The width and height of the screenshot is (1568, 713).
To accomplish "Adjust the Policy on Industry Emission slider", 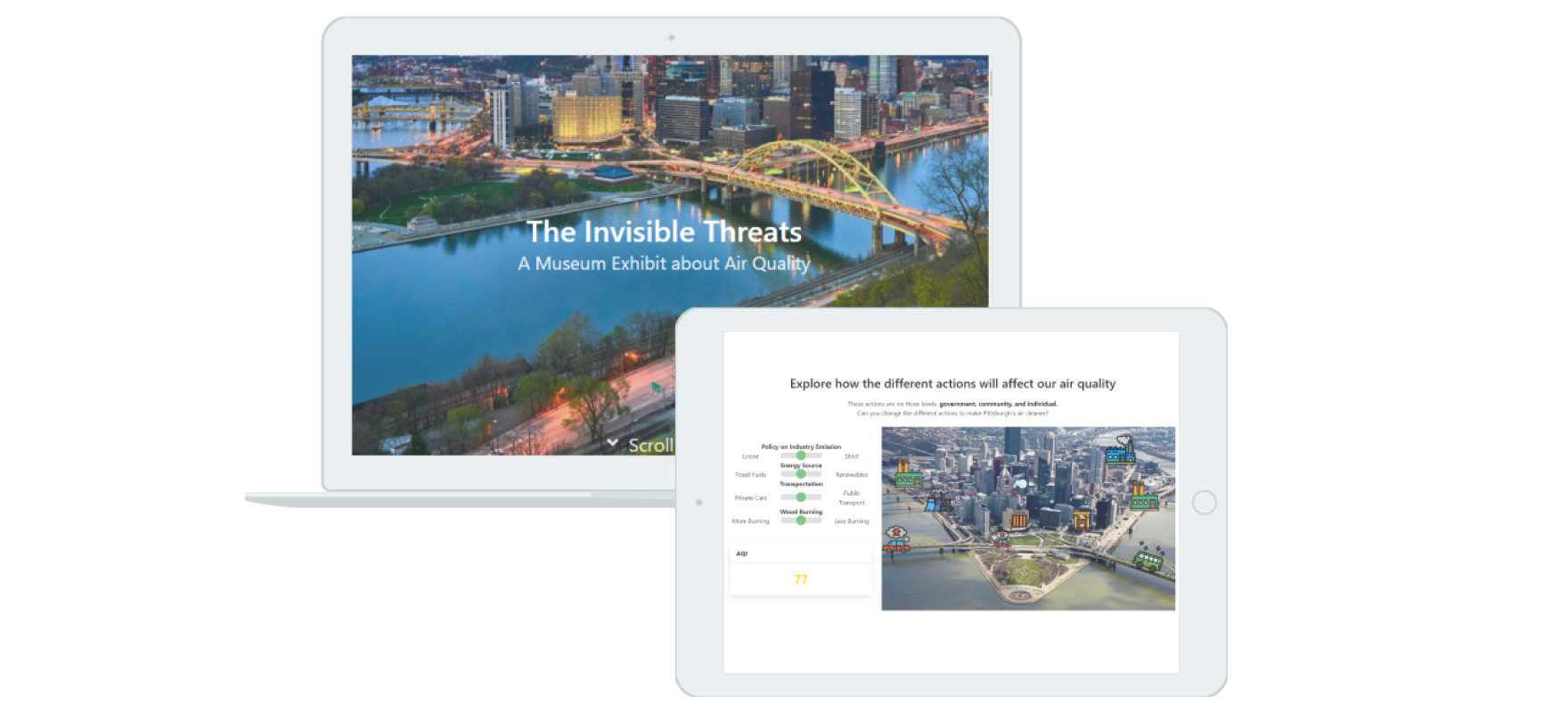I will pos(801,455).
